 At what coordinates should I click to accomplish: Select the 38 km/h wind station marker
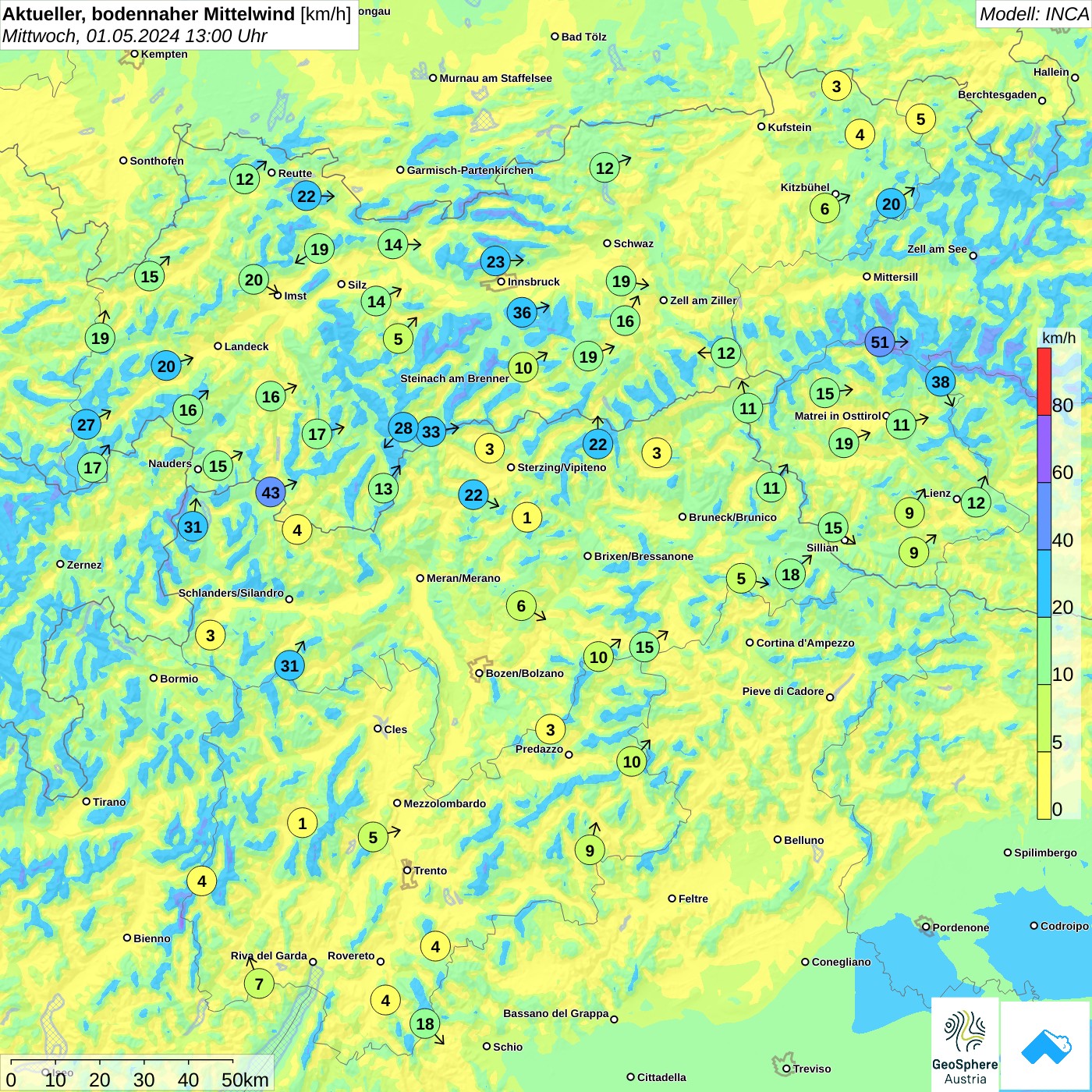[941, 381]
